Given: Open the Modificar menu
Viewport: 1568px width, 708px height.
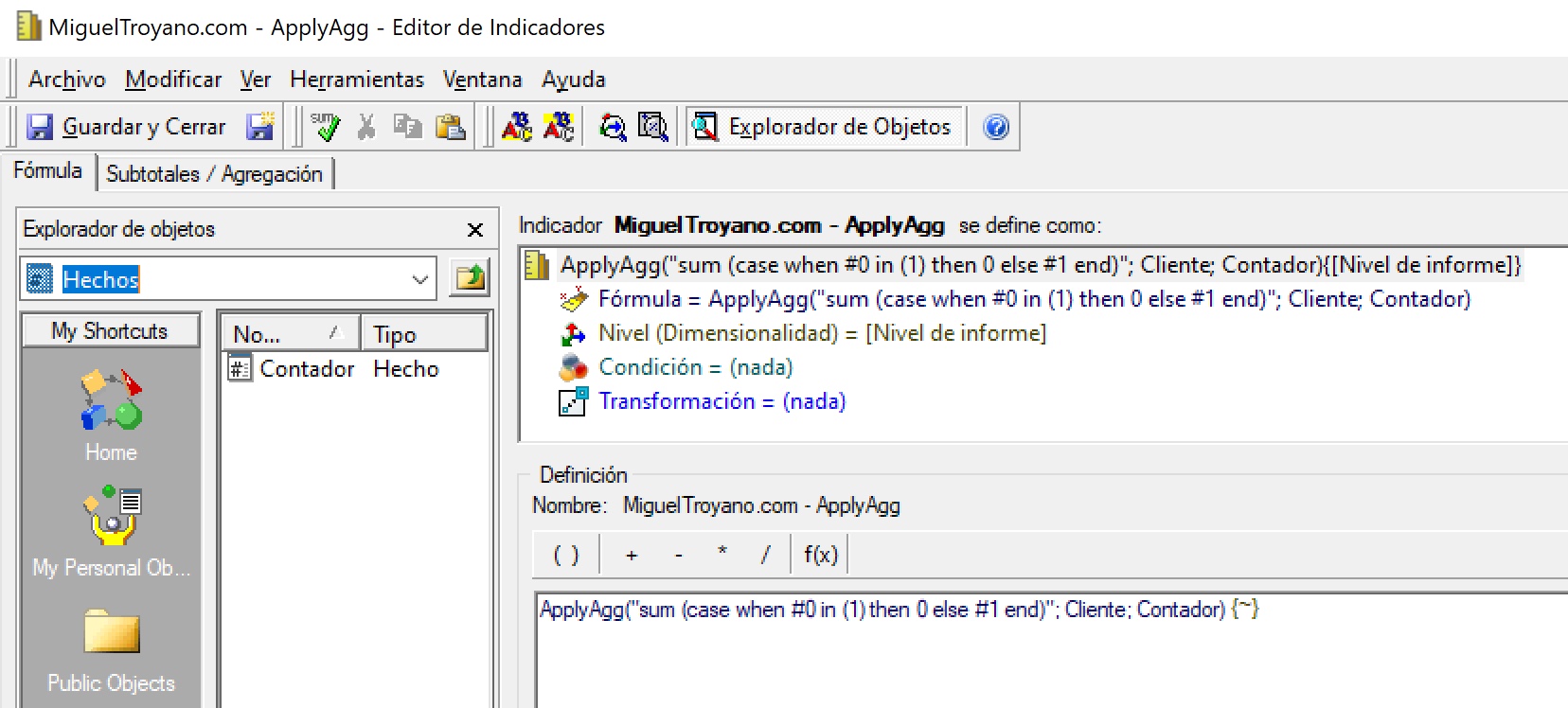Looking at the screenshot, I should tap(173, 80).
